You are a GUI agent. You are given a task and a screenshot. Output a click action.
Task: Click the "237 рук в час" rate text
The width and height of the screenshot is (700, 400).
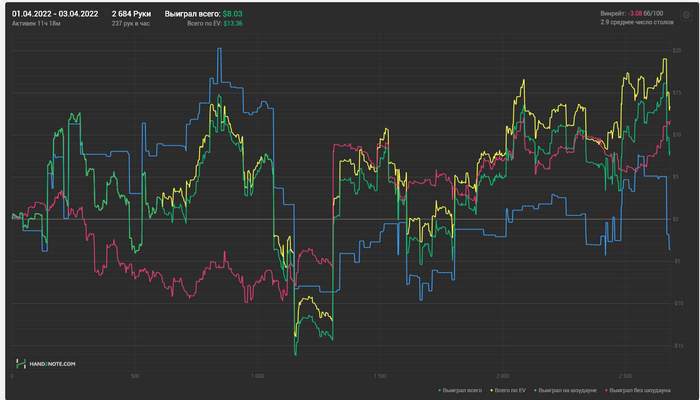pyautogui.click(x=131, y=23)
